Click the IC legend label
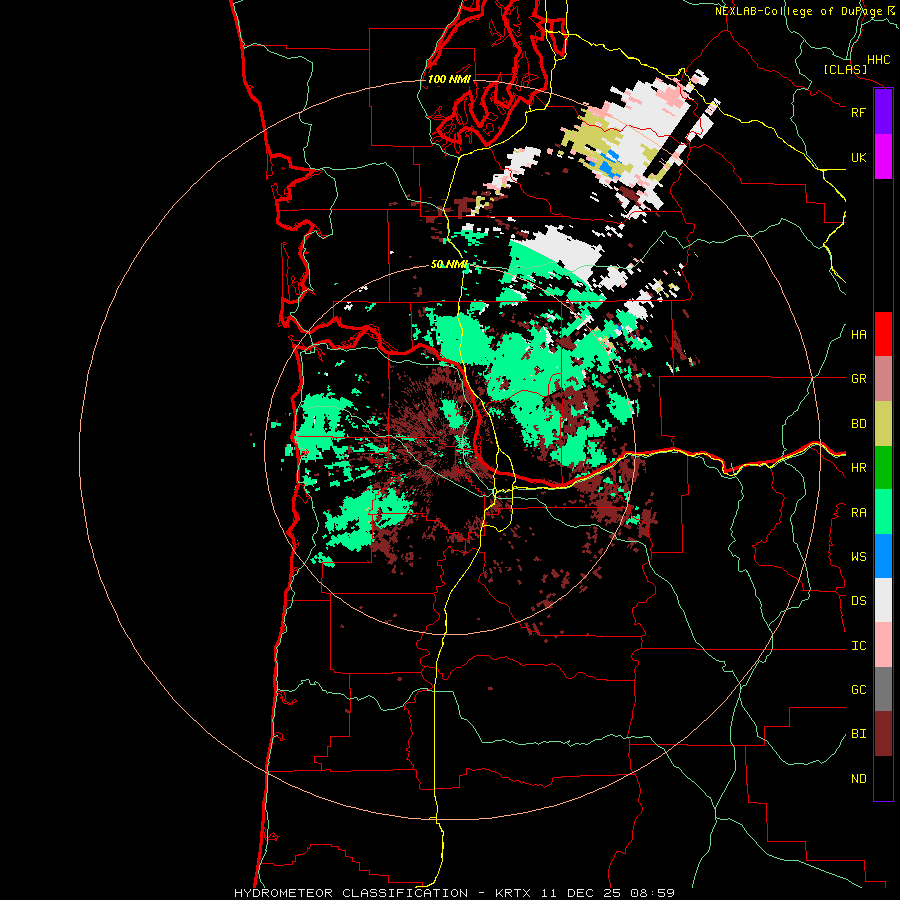The width and height of the screenshot is (900, 900). (x=858, y=646)
